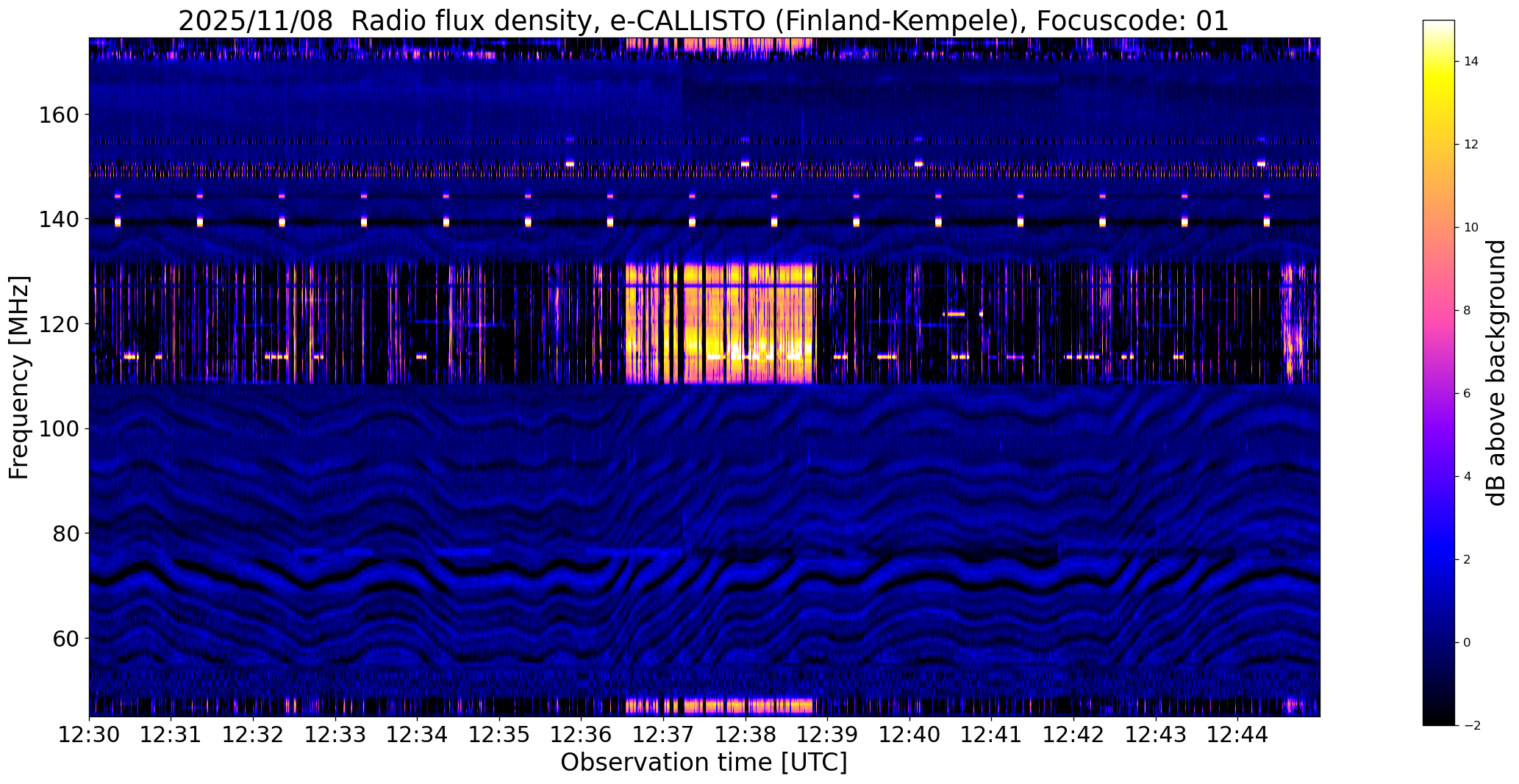Click the colorbar tick label 10

[1471, 228]
